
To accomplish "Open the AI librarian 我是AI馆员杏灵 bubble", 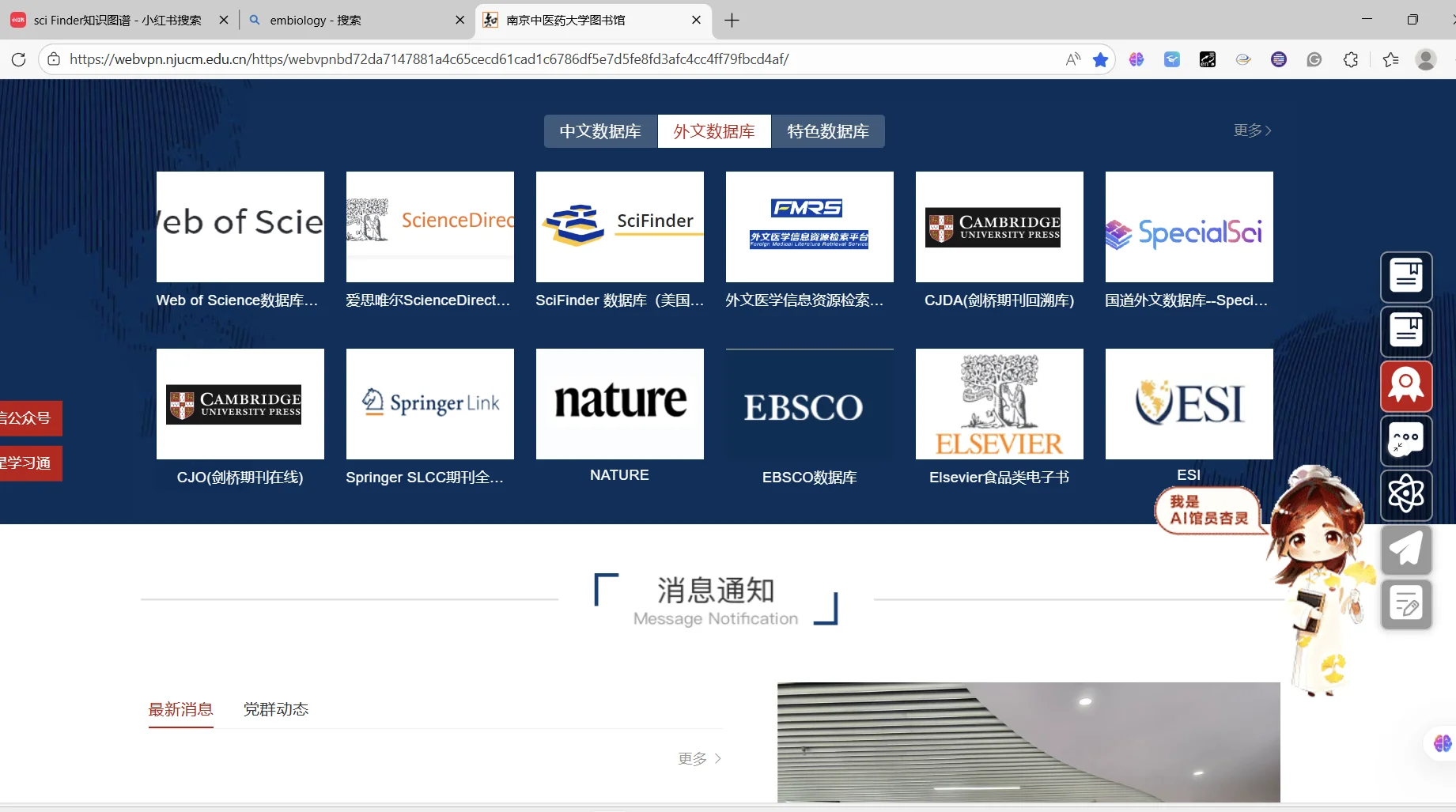I will [x=1208, y=511].
